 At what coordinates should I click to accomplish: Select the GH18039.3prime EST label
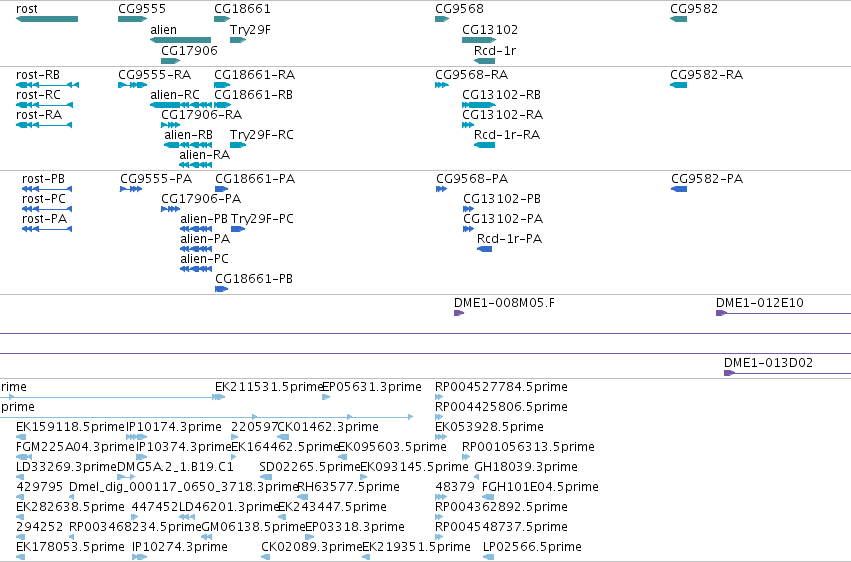[x=526, y=467]
